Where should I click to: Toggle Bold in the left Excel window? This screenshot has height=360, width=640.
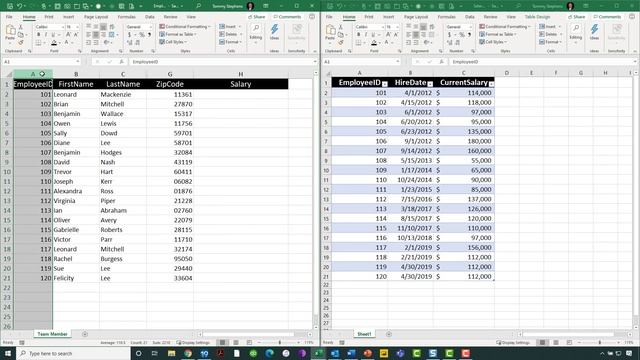point(38,35)
